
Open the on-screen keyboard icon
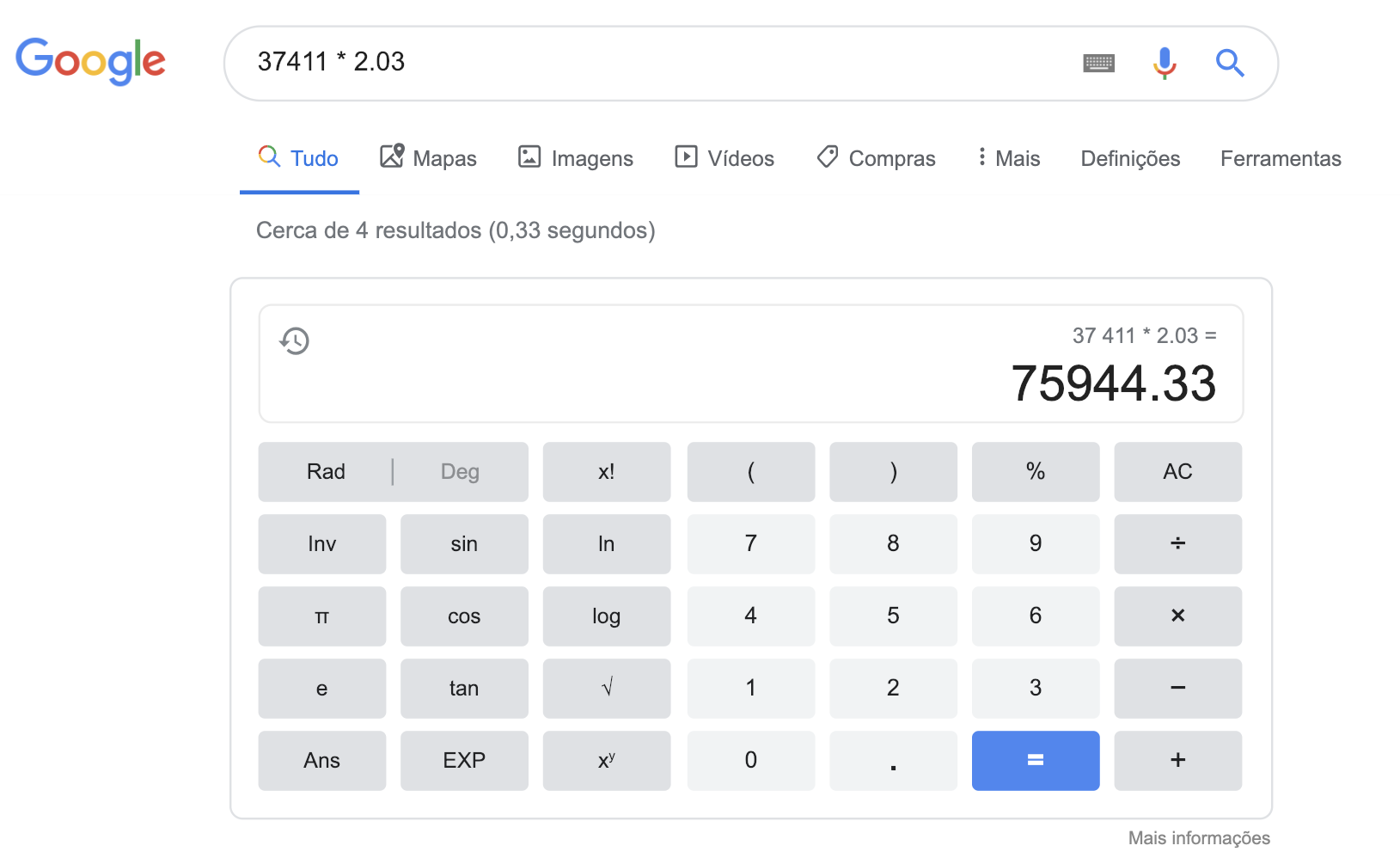coord(1098,63)
